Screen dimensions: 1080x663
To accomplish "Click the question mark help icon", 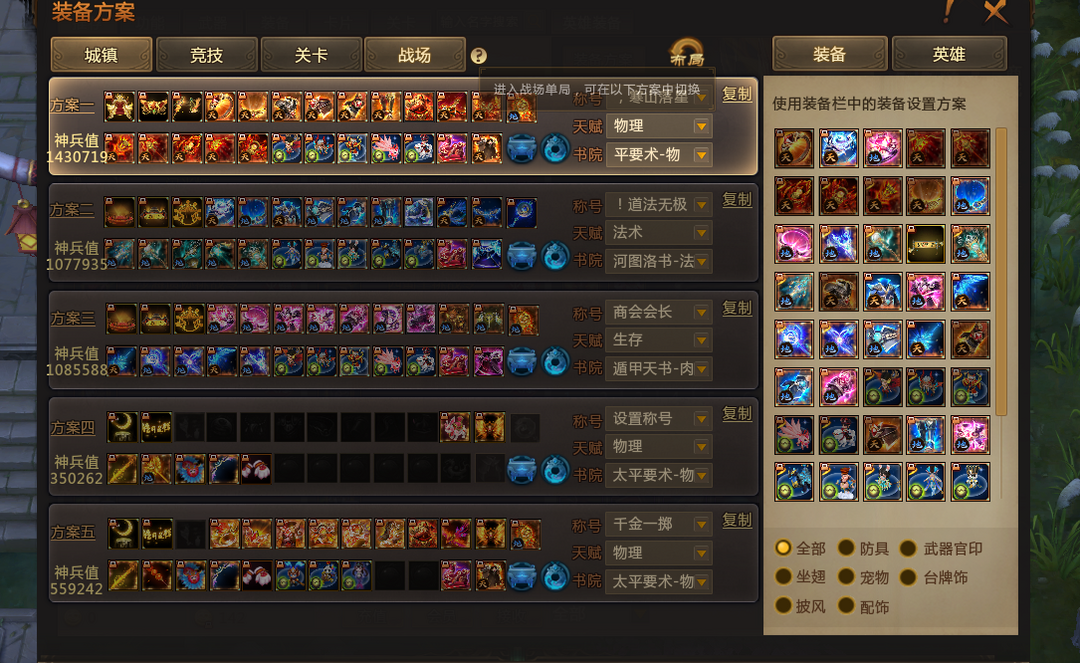I will point(479,56).
